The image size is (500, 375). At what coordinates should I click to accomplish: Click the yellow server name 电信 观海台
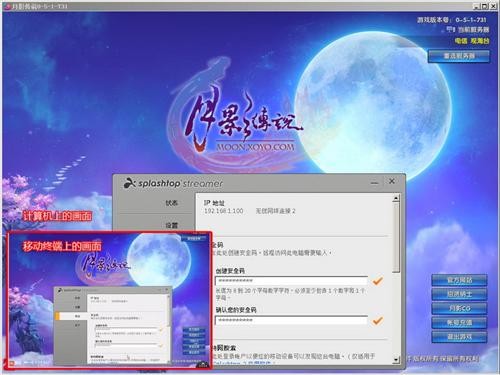[472, 41]
